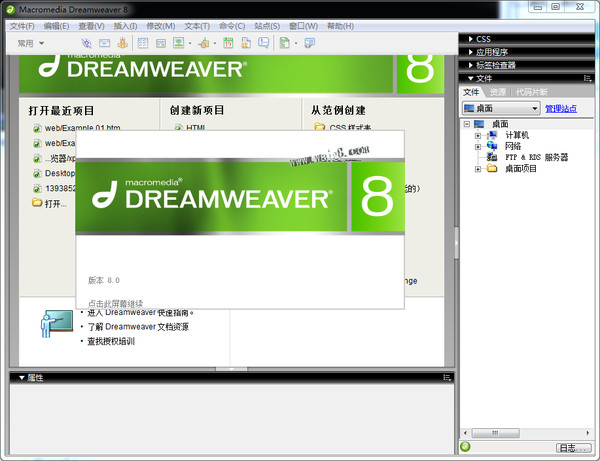
Task: Select the 文件 tab in the files panel
Action: tap(471, 92)
